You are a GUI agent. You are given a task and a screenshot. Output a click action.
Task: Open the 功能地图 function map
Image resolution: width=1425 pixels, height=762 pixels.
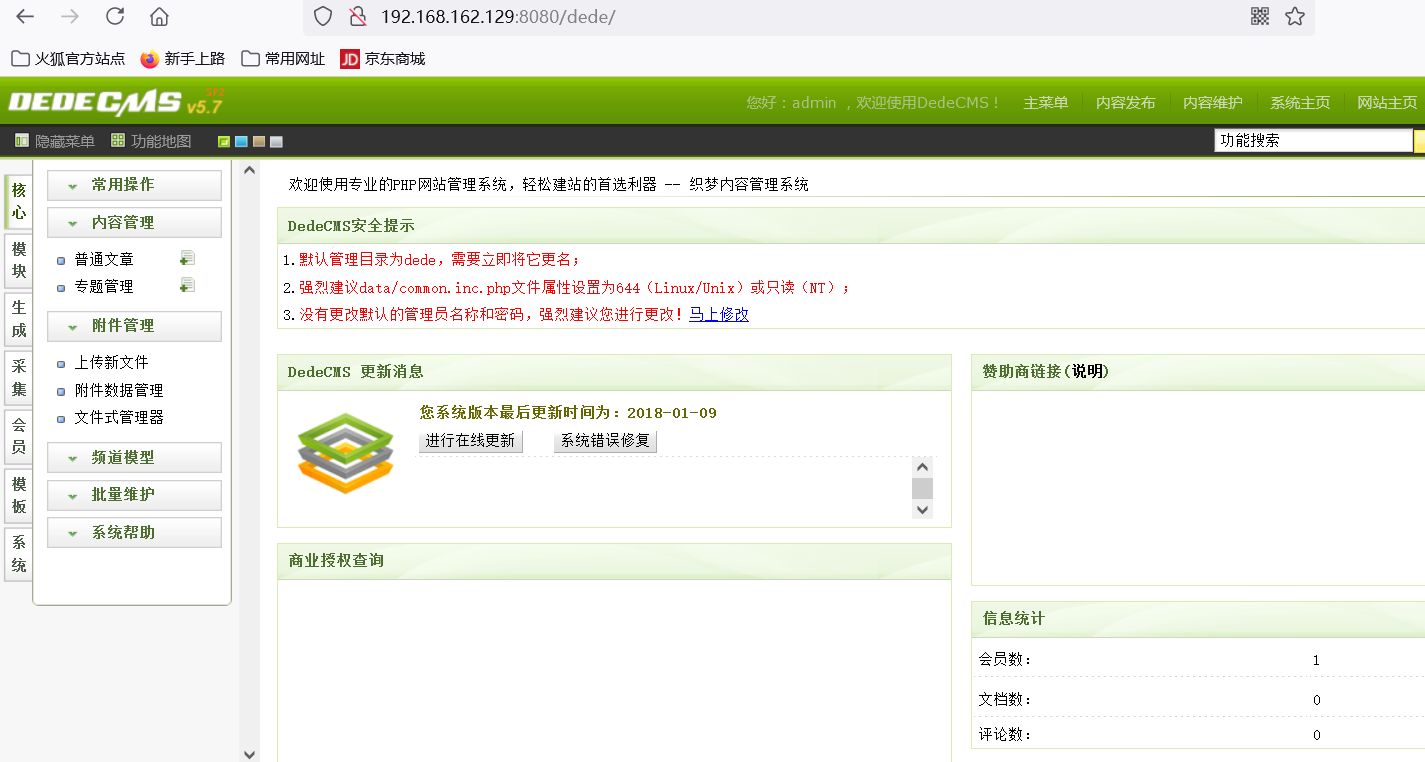click(151, 141)
